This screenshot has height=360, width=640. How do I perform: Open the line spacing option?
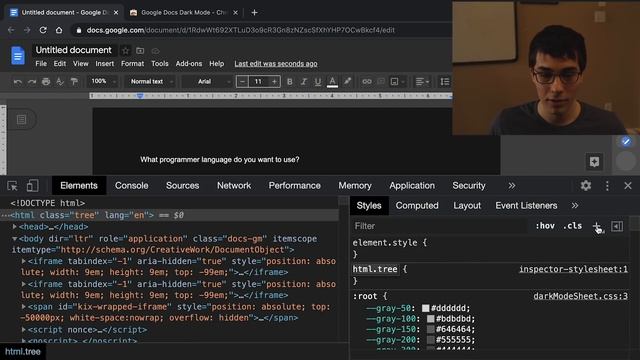[x=444, y=82]
